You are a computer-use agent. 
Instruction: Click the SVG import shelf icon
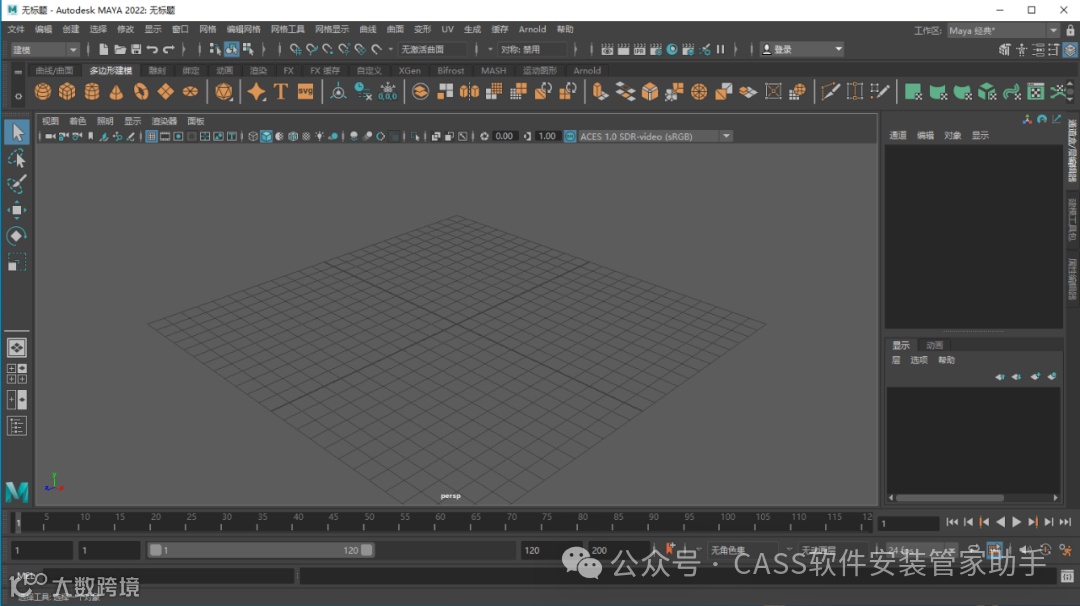[x=305, y=92]
